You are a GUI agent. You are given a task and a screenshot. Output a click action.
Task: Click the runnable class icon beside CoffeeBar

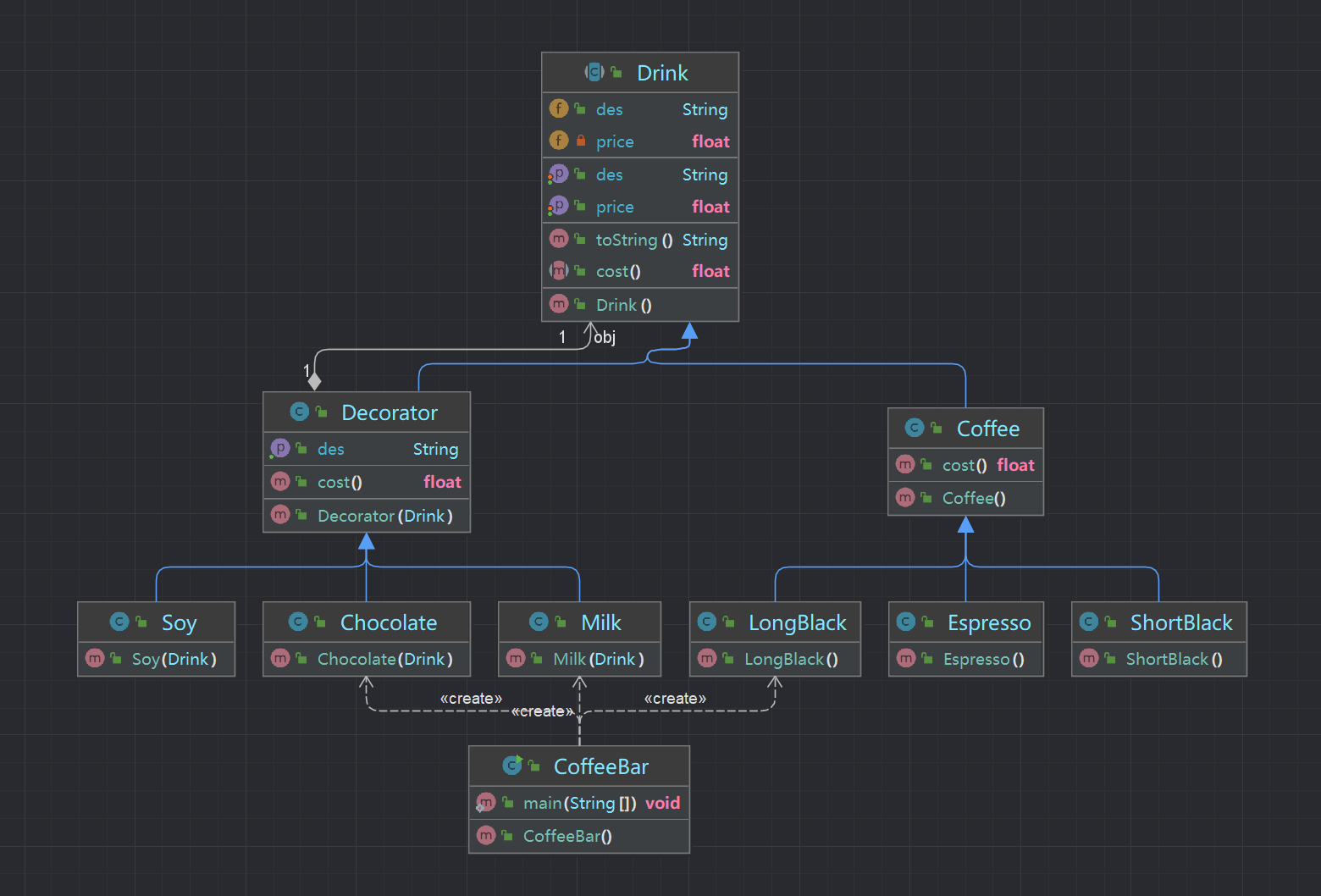click(x=512, y=766)
